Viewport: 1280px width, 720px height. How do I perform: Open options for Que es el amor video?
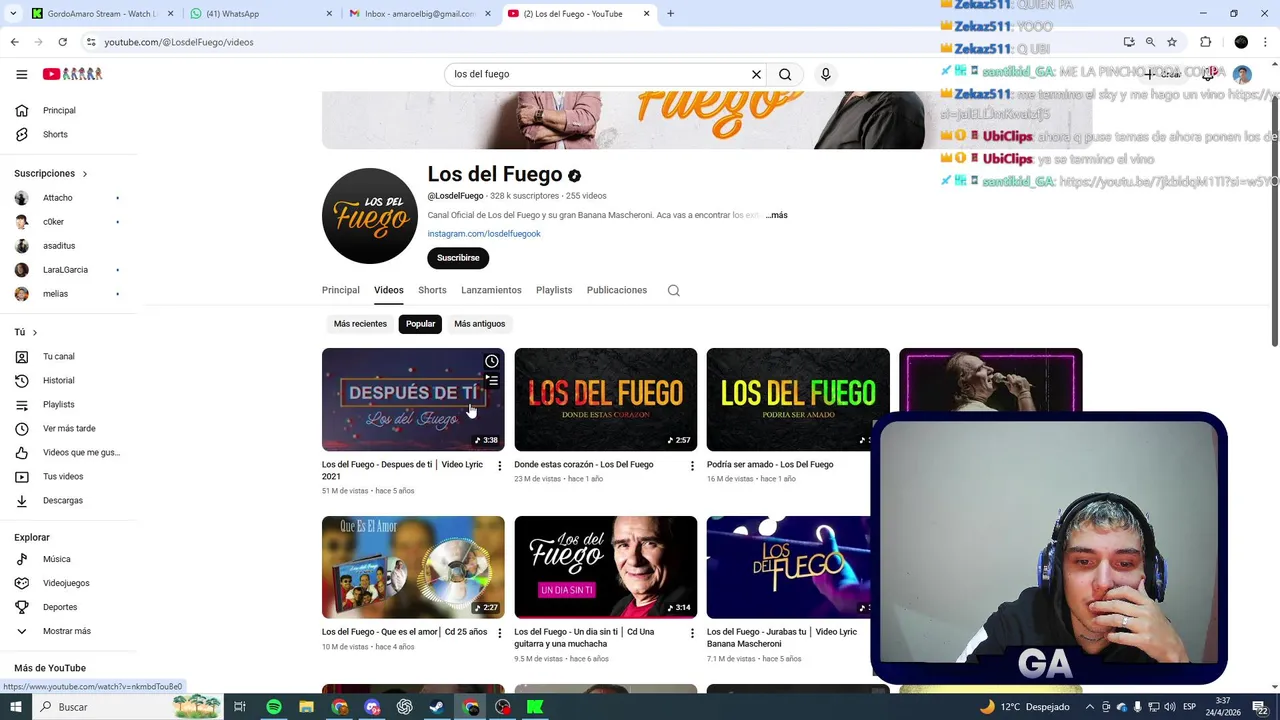click(499, 634)
